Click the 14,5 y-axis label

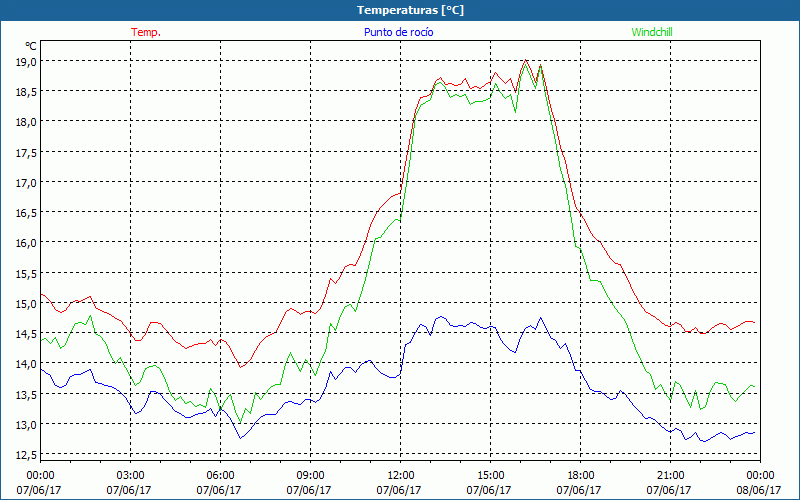pos(26,333)
